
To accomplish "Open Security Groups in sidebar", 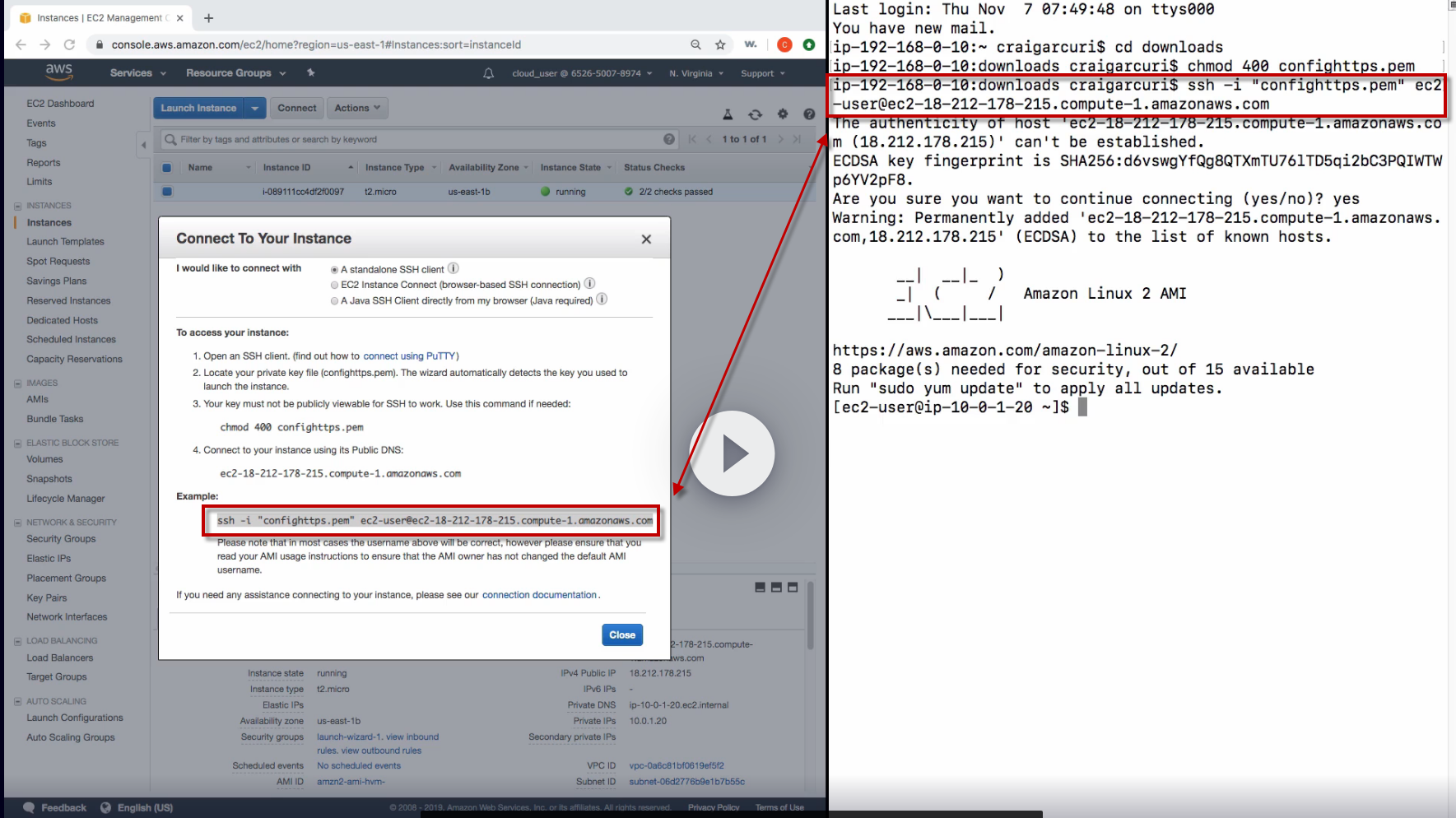I will tap(61, 539).
